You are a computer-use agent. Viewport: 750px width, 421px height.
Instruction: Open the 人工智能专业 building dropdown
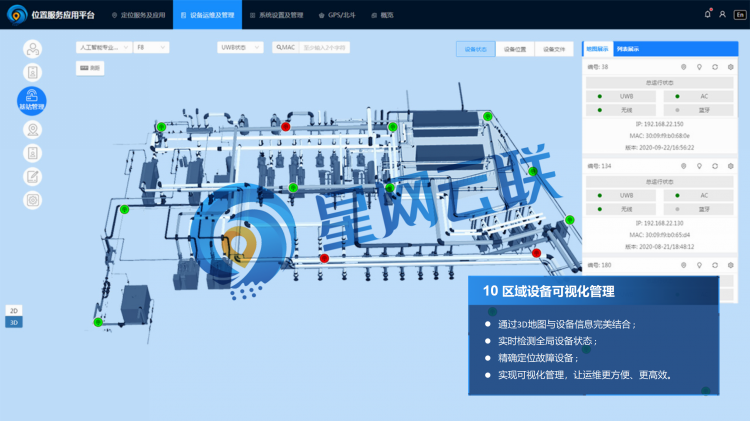point(103,47)
